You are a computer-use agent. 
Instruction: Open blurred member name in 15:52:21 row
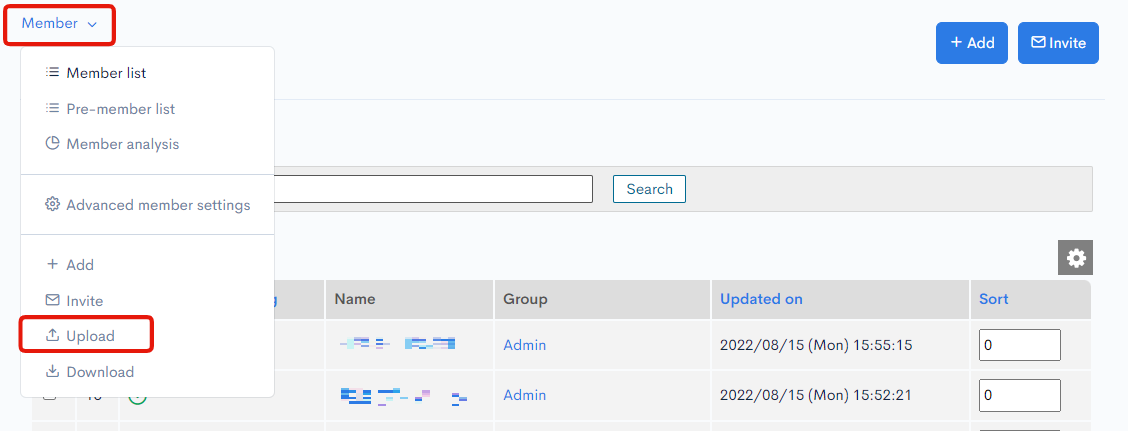coord(404,396)
